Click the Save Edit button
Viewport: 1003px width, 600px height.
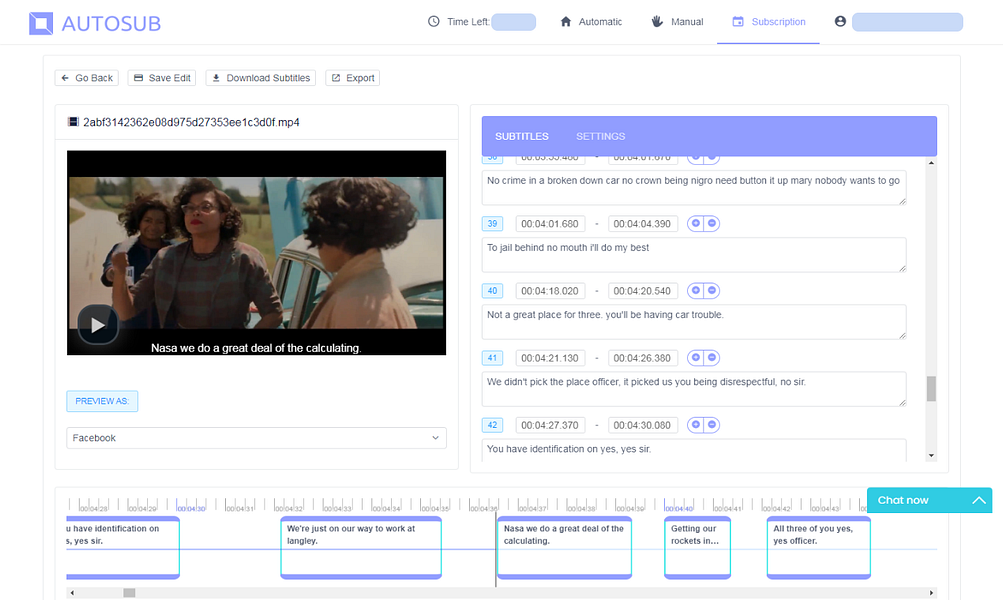(x=161, y=77)
